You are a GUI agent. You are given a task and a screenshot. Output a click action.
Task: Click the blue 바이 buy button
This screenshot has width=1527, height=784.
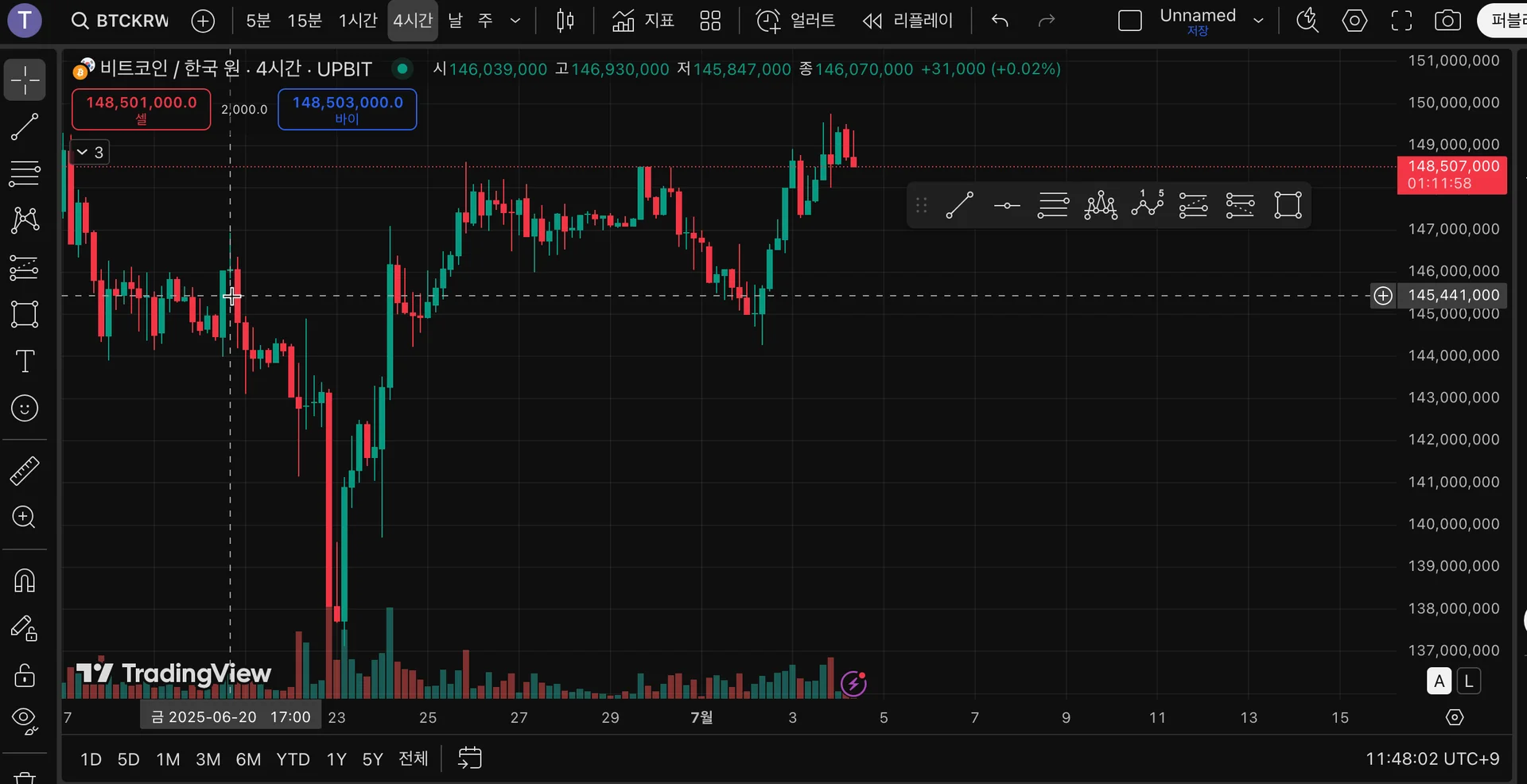coord(348,110)
